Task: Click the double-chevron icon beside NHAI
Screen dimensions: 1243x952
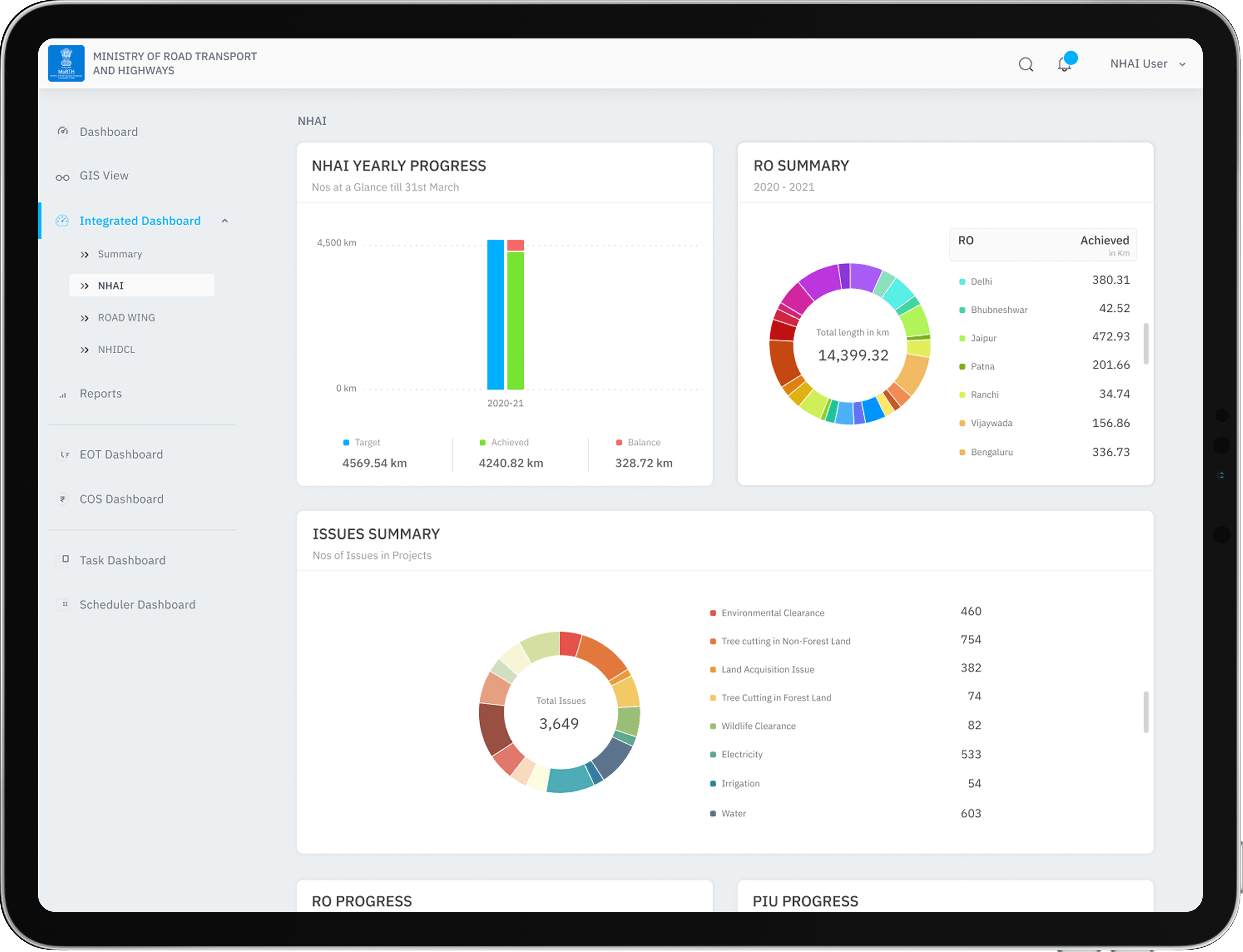Action: click(x=84, y=286)
